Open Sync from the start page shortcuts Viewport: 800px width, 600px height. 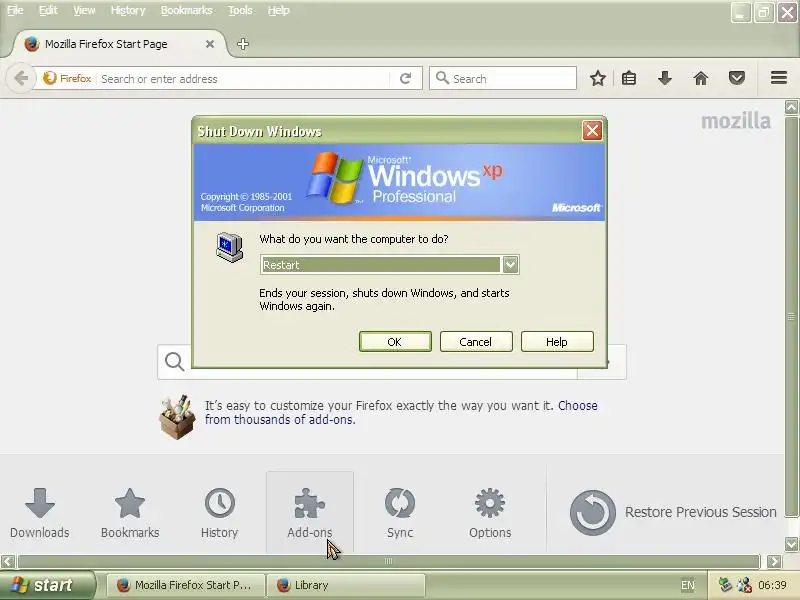[400, 513]
